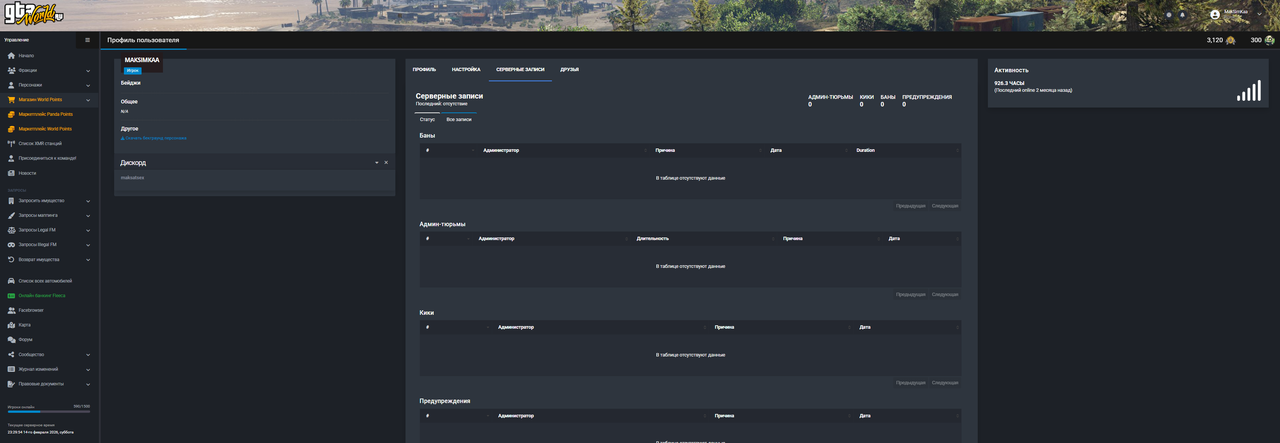Click the Фракции people icon
This screenshot has width=1280, height=443.
pos(11,70)
